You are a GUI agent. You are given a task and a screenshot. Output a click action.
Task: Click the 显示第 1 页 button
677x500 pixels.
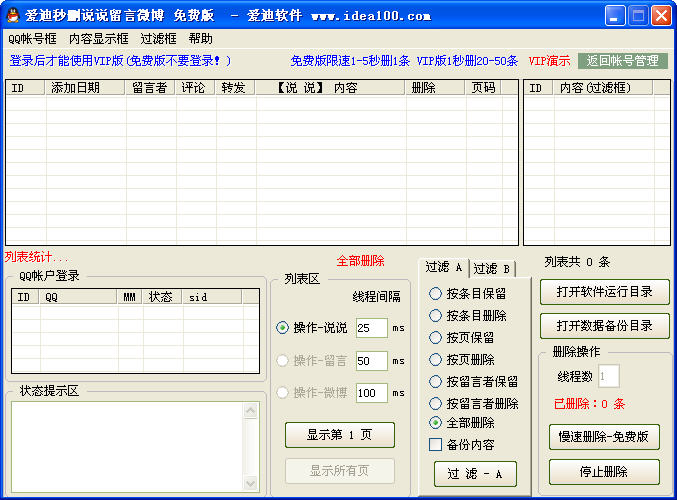click(x=340, y=436)
